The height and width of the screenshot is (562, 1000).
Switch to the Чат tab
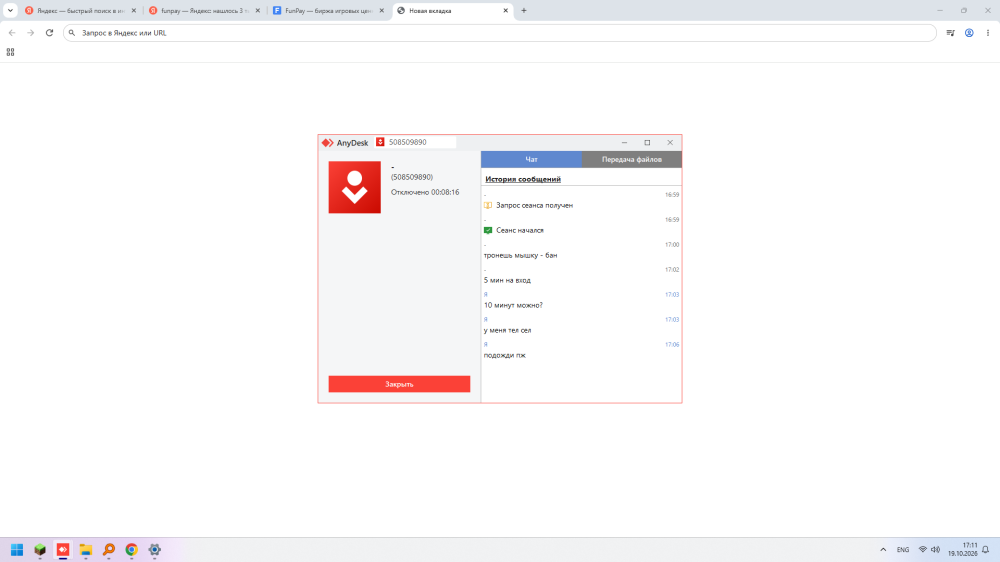point(531,159)
